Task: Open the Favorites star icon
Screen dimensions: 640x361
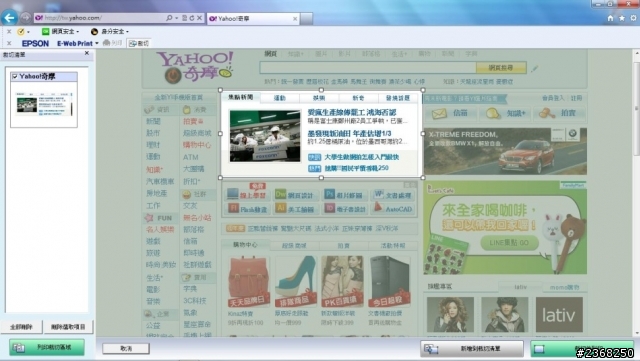Action: click(x=622, y=18)
